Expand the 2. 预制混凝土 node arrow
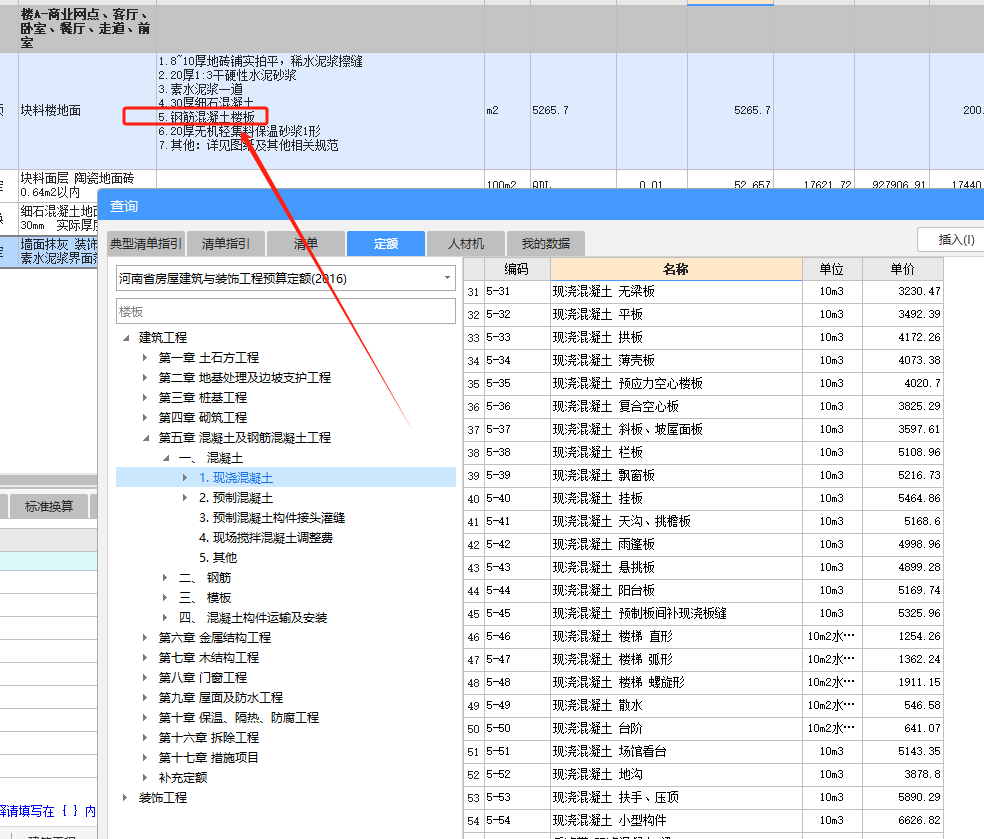The width and height of the screenshot is (984, 839). coord(185,498)
